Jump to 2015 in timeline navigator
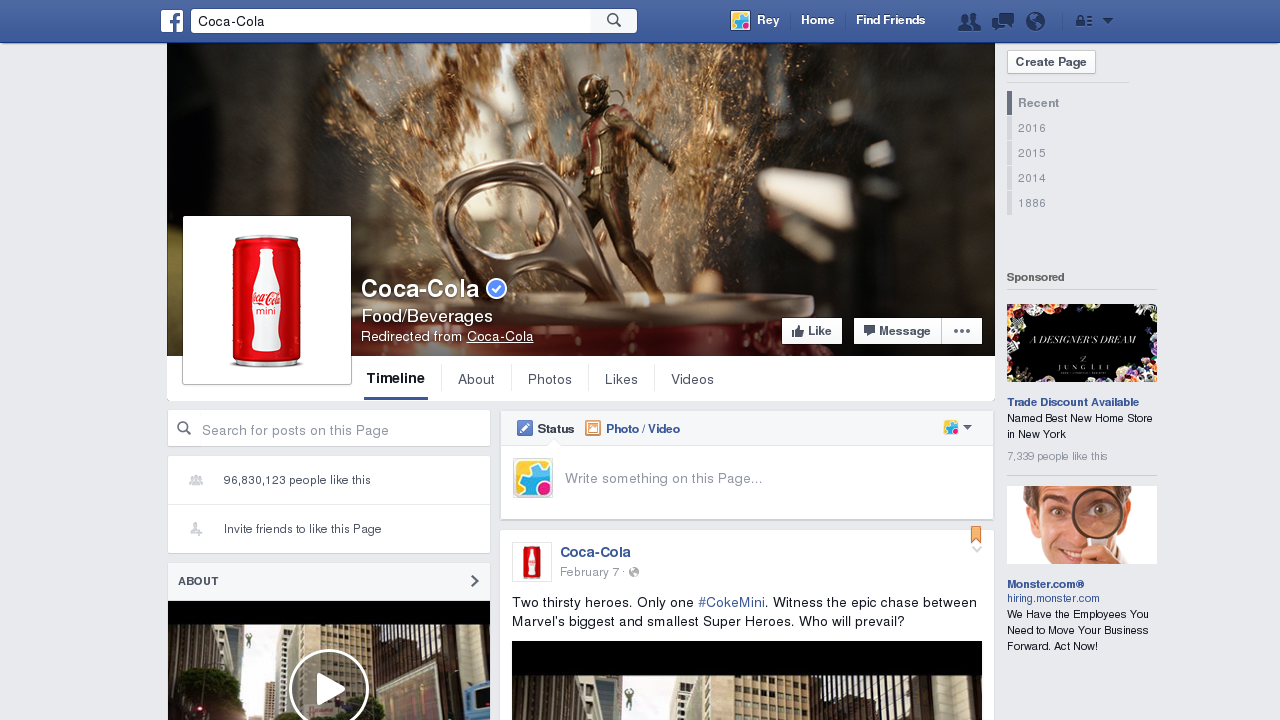The height and width of the screenshot is (720, 1280). pos(1032,153)
